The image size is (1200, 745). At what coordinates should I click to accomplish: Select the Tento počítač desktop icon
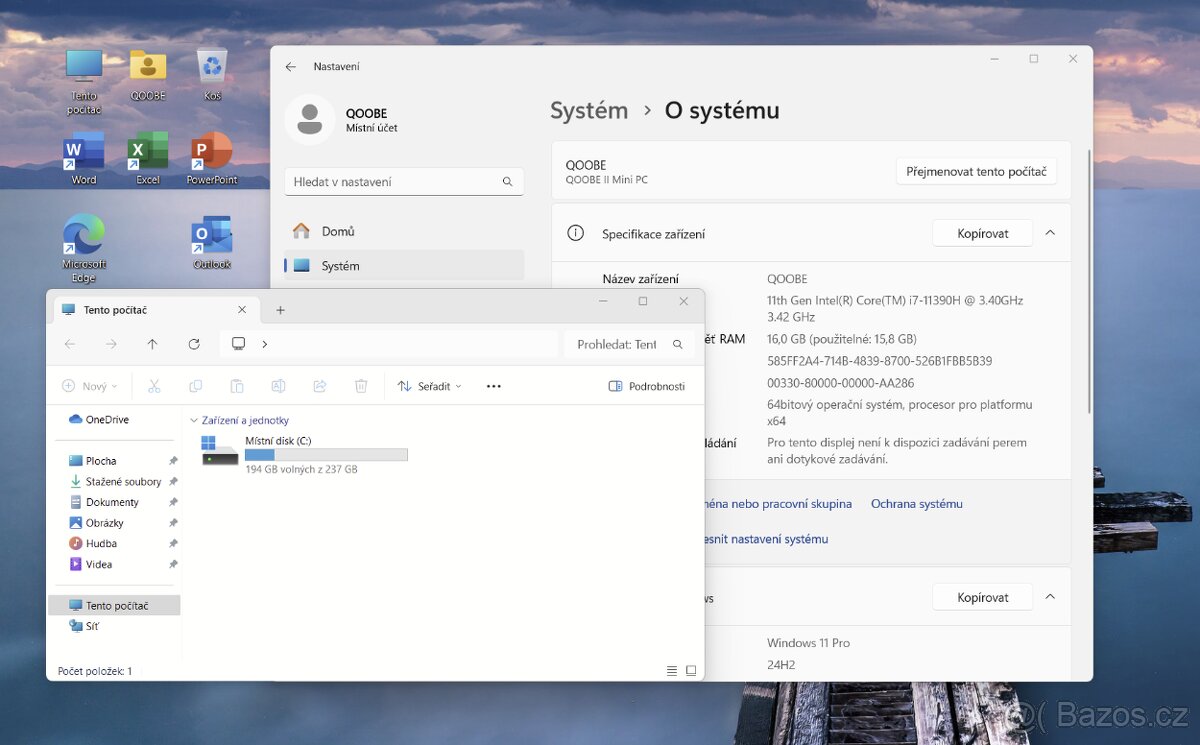tap(84, 82)
